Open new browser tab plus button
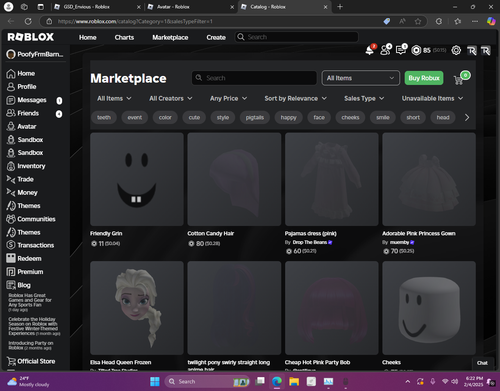The width and height of the screenshot is (500, 391). pyautogui.click(x=340, y=7)
